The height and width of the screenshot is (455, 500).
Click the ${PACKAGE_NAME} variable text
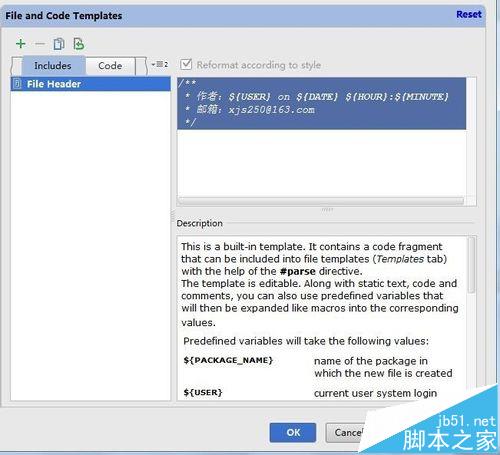228,360
